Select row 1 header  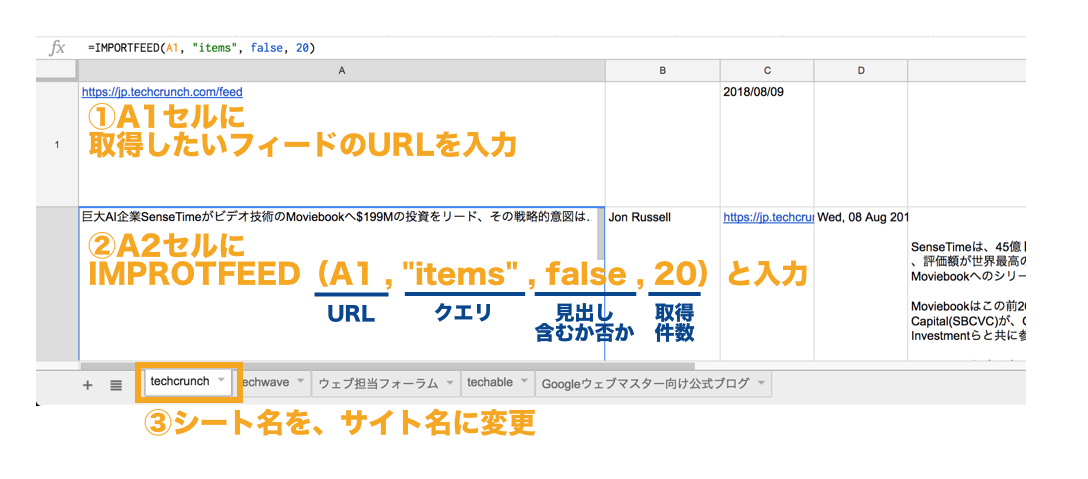(57, 144)
